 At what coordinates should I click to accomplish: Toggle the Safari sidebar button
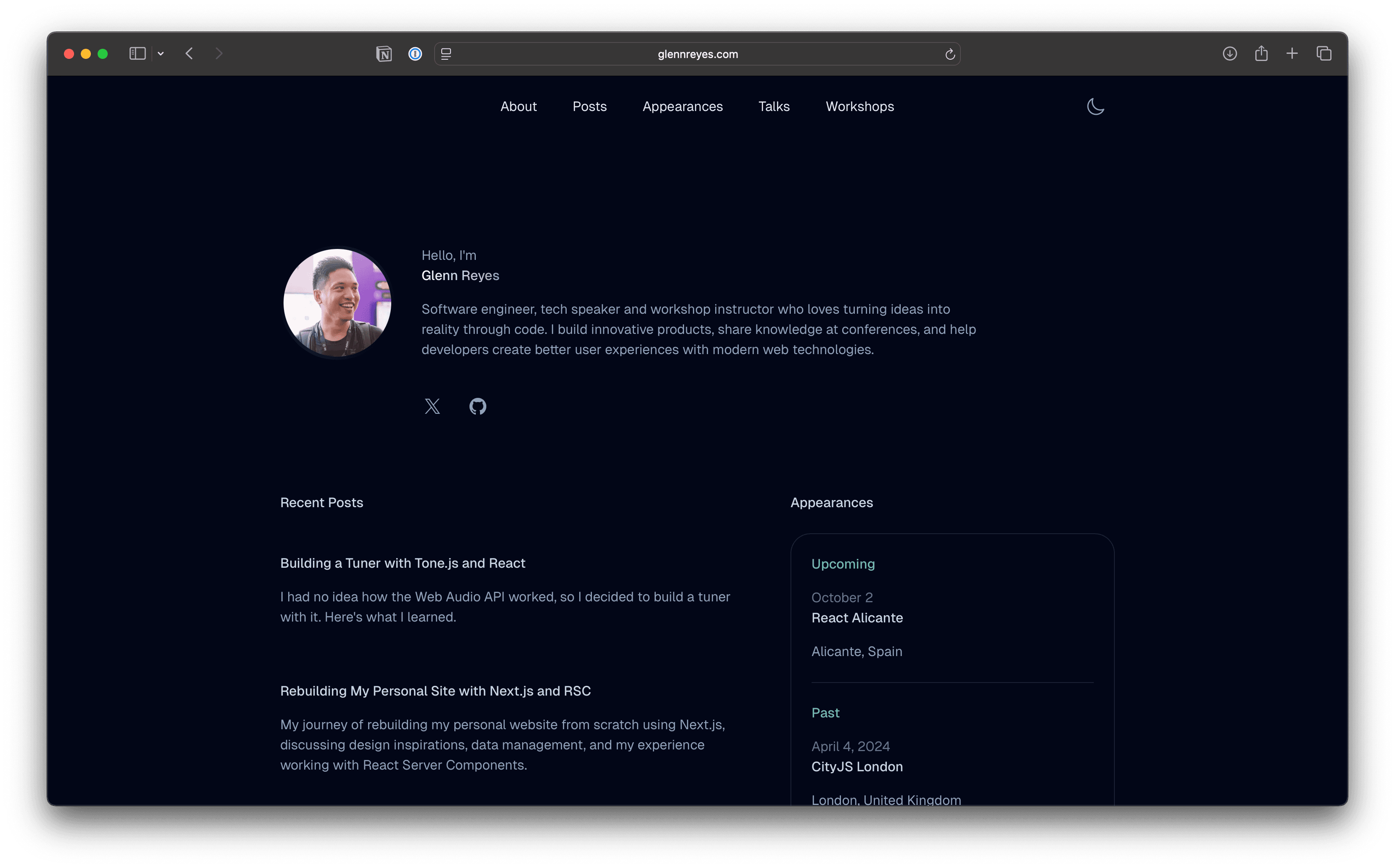(x=137, y=53)
